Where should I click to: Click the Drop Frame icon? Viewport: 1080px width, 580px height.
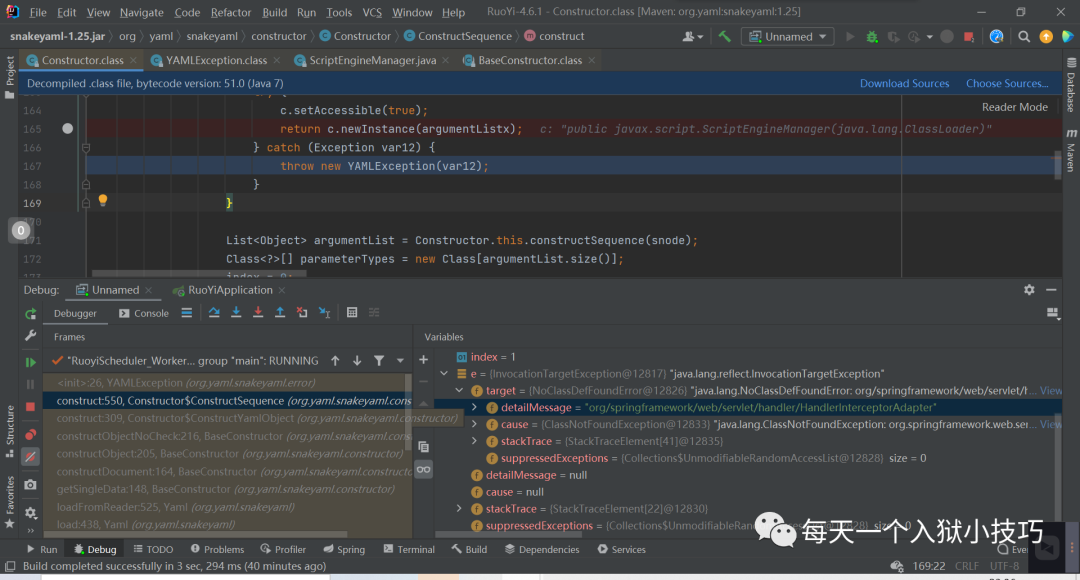[302, 313]
